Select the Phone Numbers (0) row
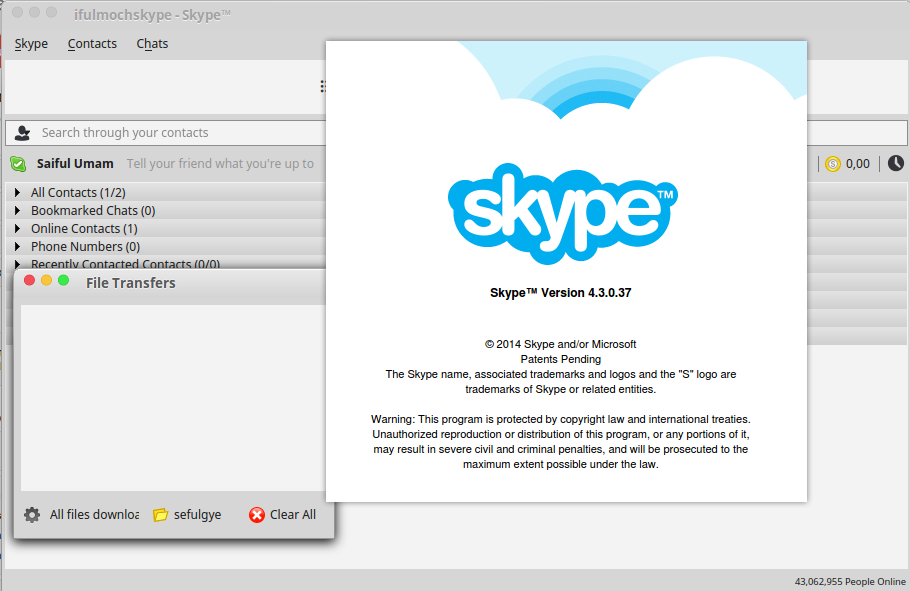Image resolution: width=910 pixels, height=591 pixels. pos(166,246)
